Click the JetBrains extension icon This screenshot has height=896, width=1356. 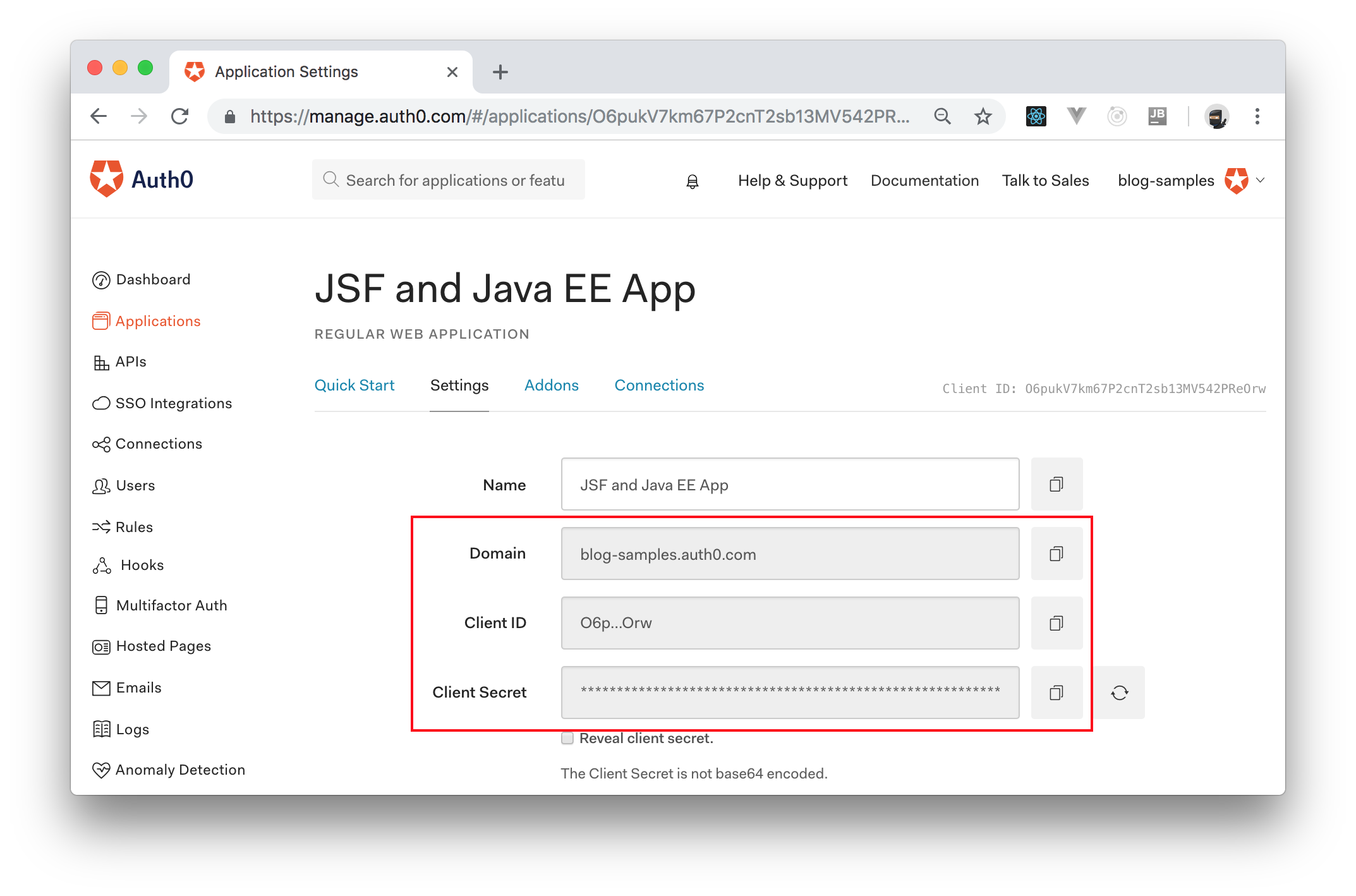point(1157,116)
